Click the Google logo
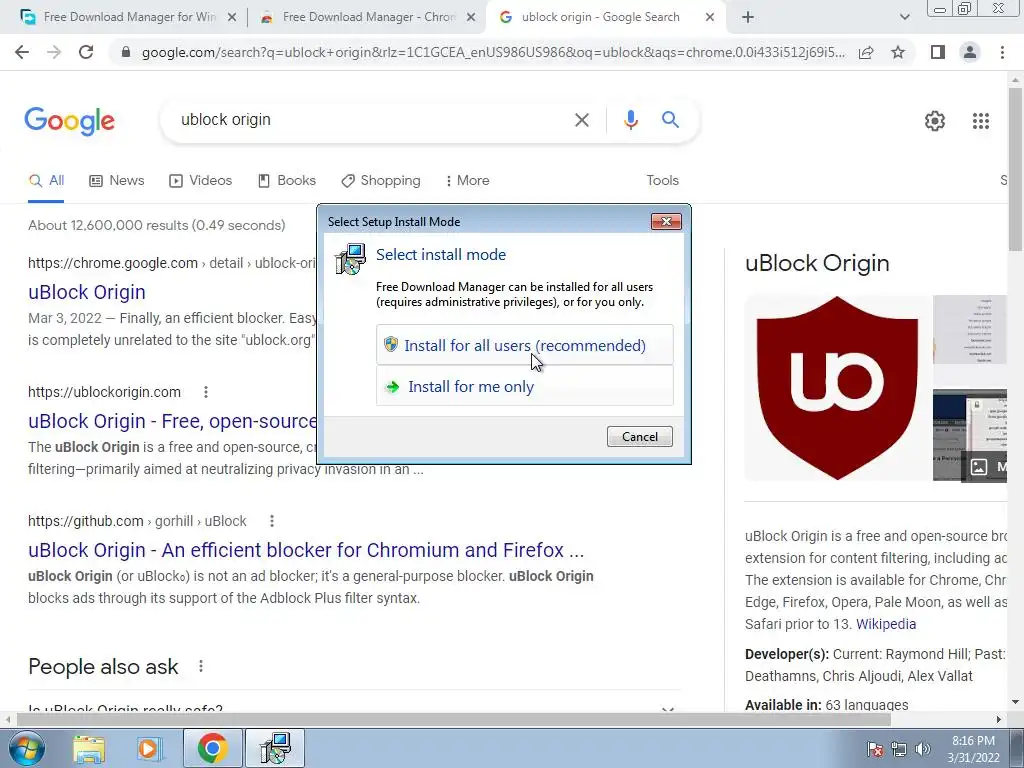The height and width of the screenshot is (768, 1024). tap(69, 121)
